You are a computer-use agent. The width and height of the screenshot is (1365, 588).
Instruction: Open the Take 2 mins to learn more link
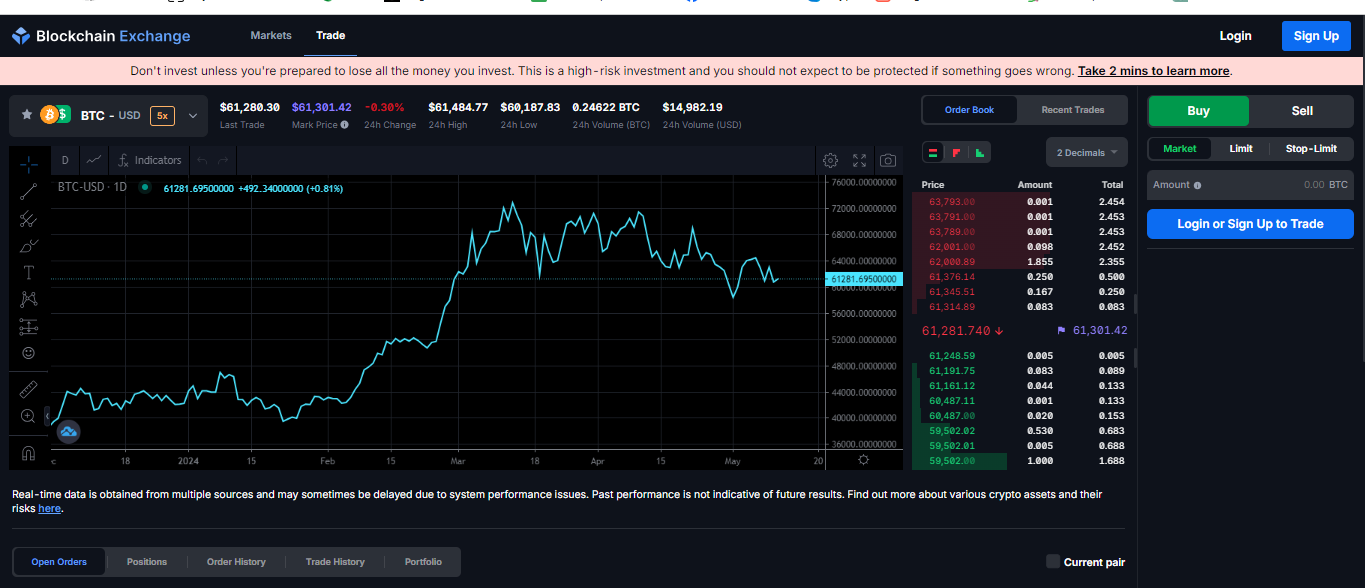pyautogui.click(x=1153, y=70)
